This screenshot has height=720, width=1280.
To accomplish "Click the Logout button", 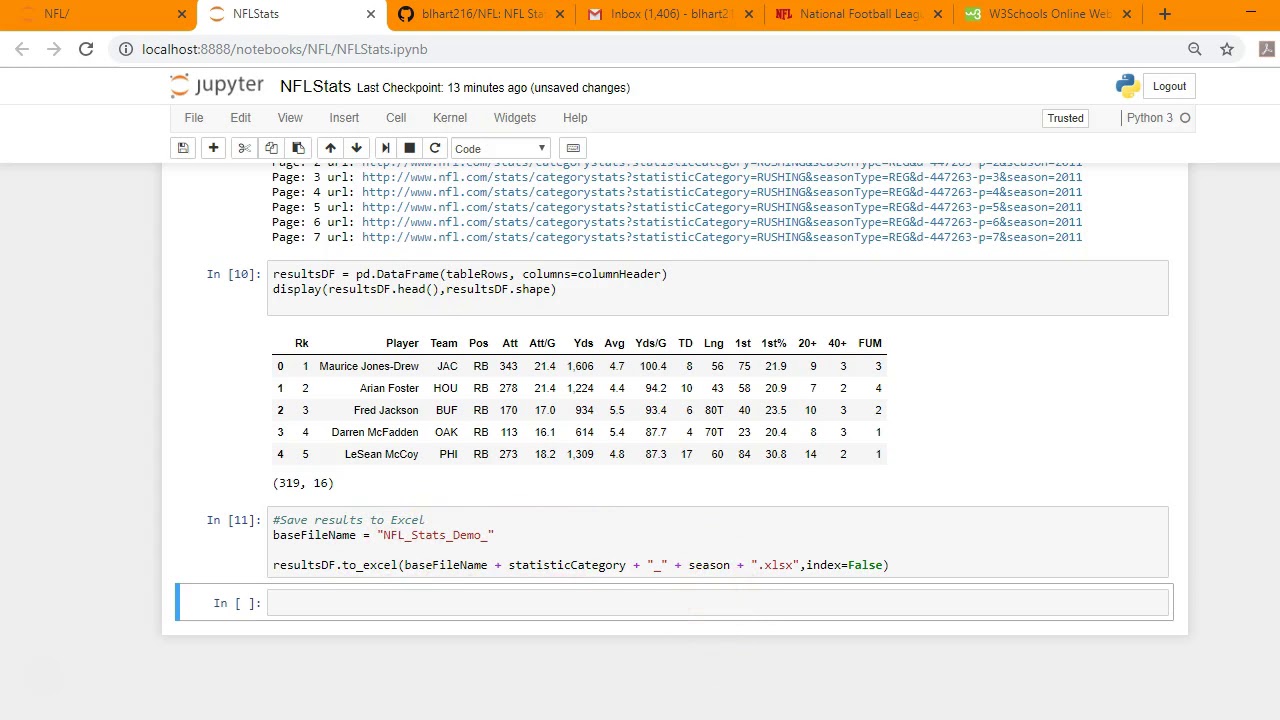I will [1169, 86].
